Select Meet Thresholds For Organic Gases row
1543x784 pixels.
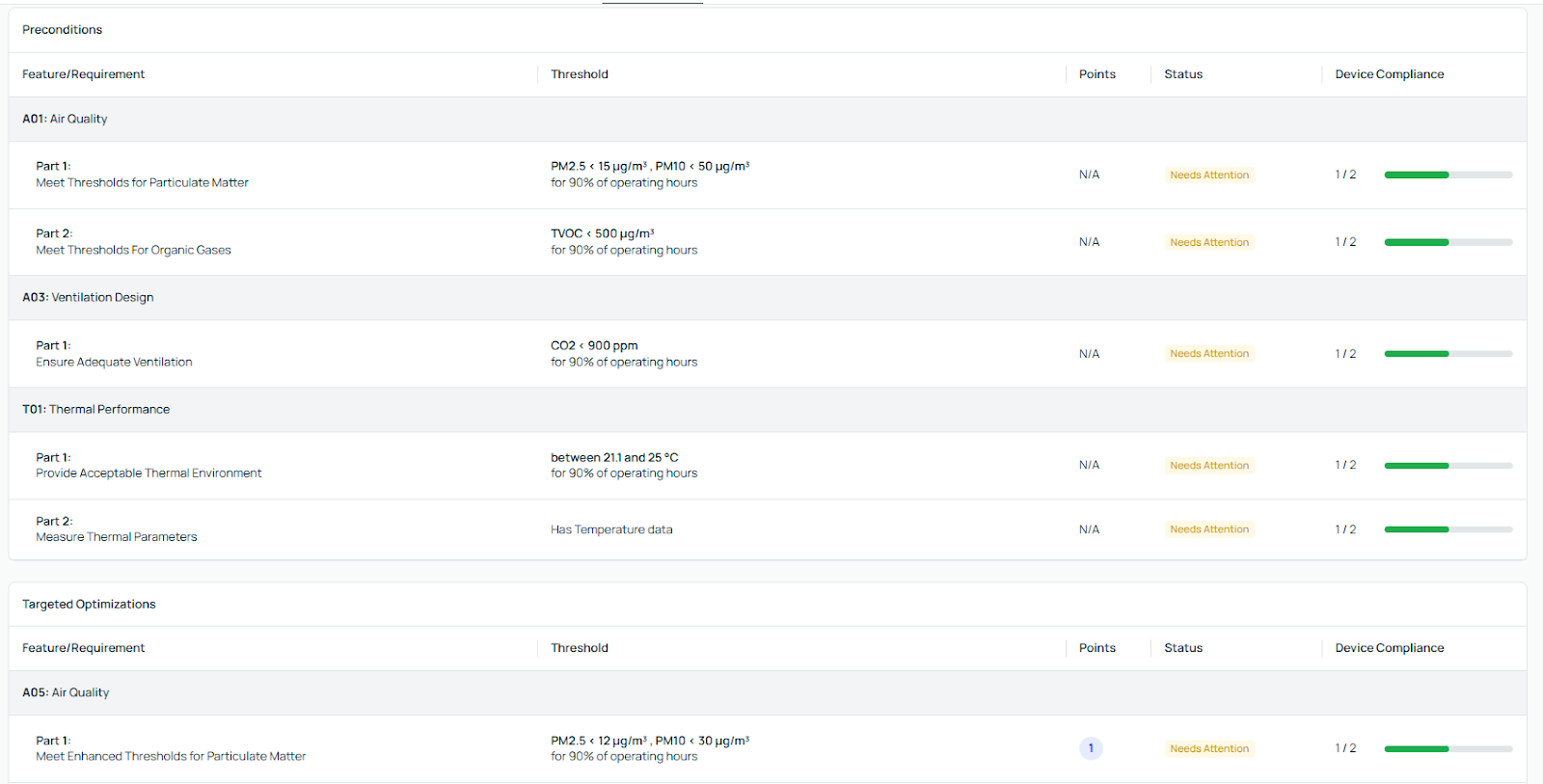[133, 251]
